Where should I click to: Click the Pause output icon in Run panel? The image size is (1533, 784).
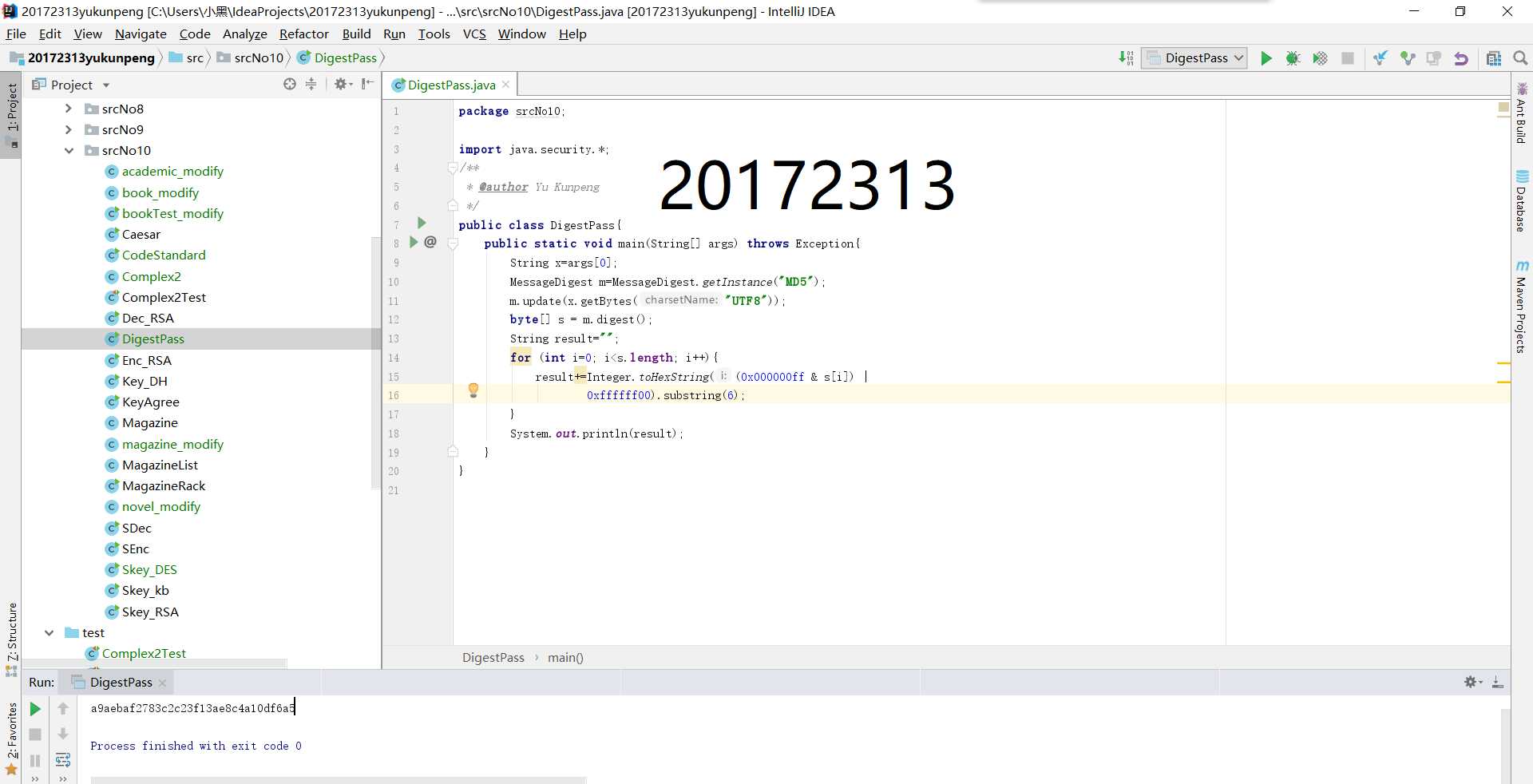point(35,761)
